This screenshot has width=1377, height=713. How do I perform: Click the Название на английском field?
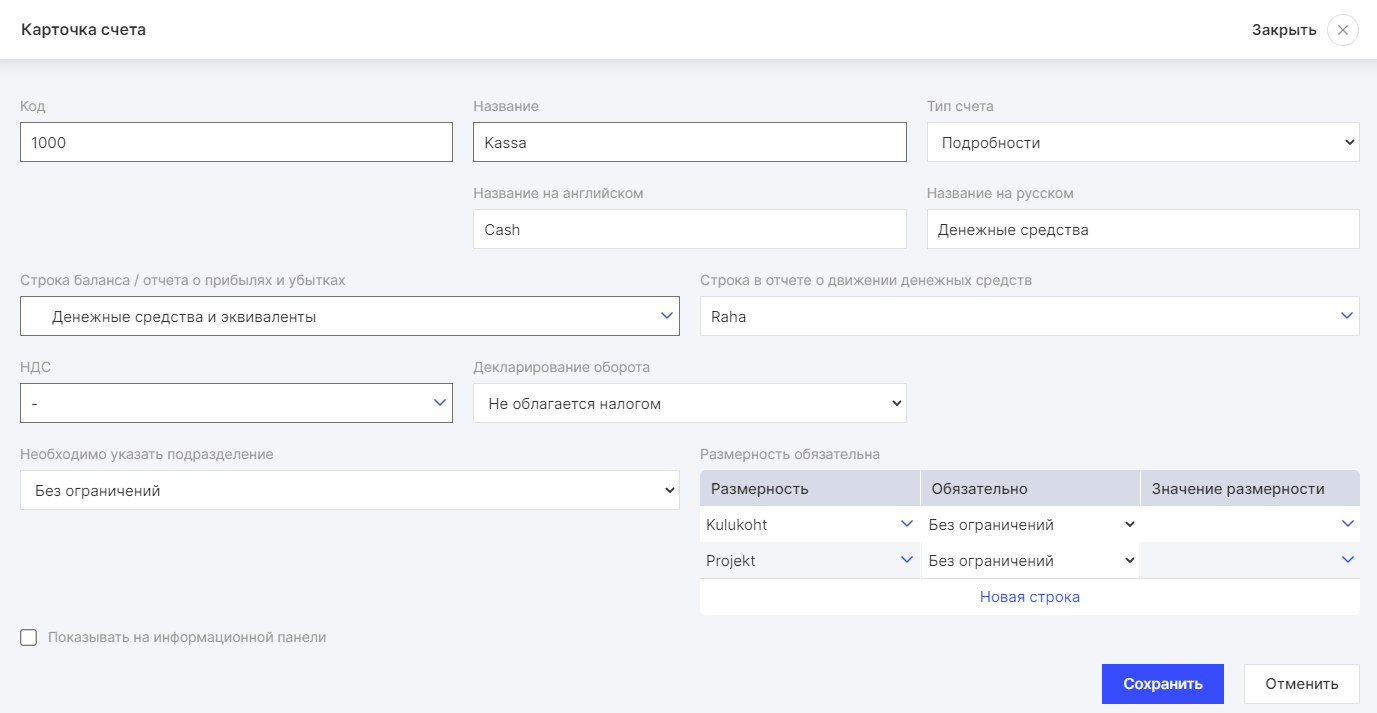pyautogui.click(x=689, y=229)
